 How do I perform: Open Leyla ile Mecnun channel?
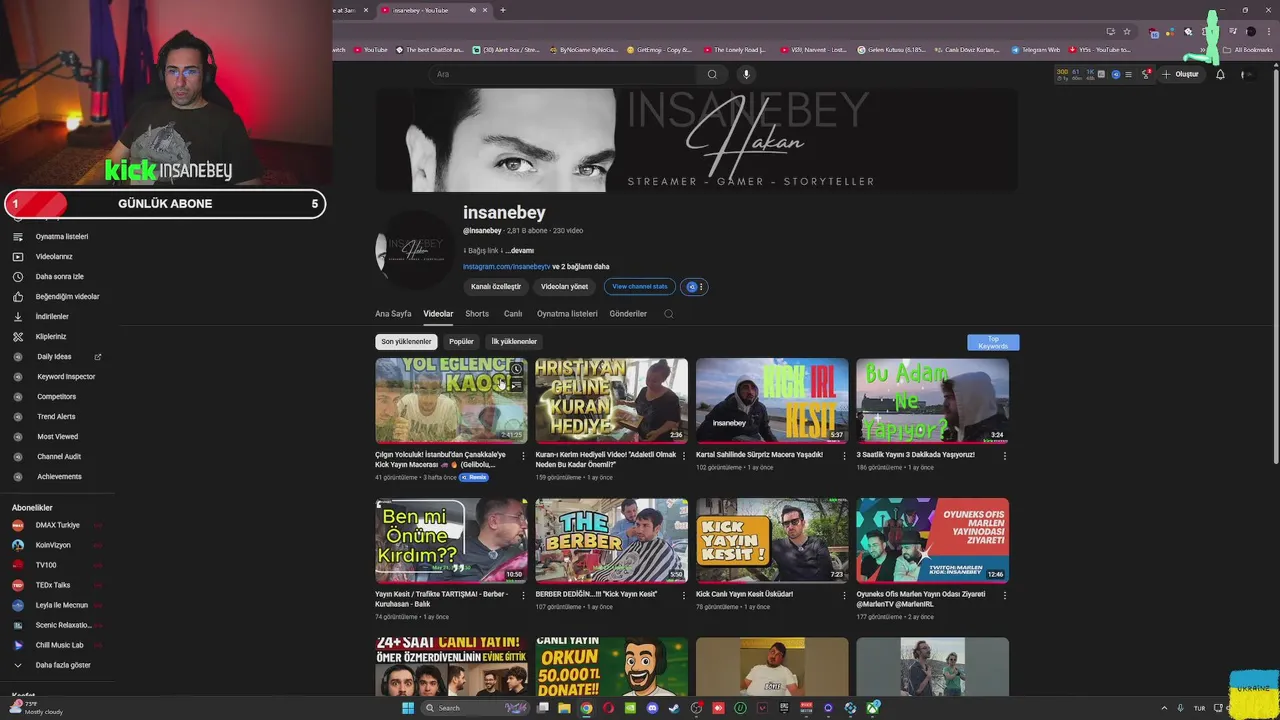pos(60,605)
